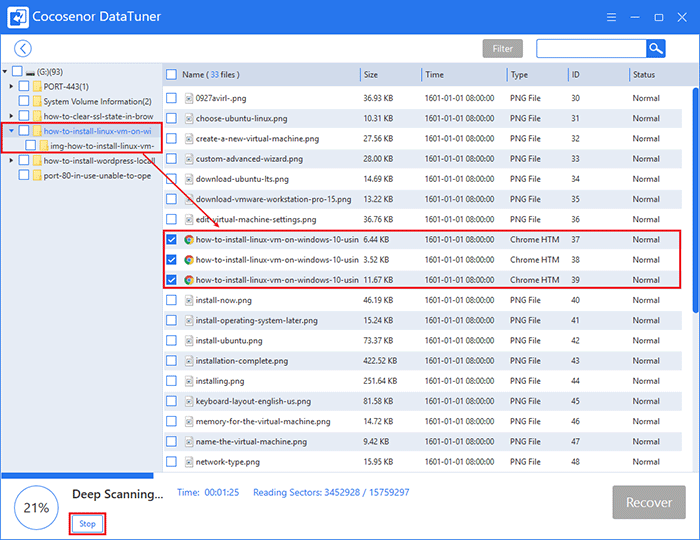Click the file icon of keyboard-layout-english-us.png
This screenshot has width=700, height=540.
point(189,401)
